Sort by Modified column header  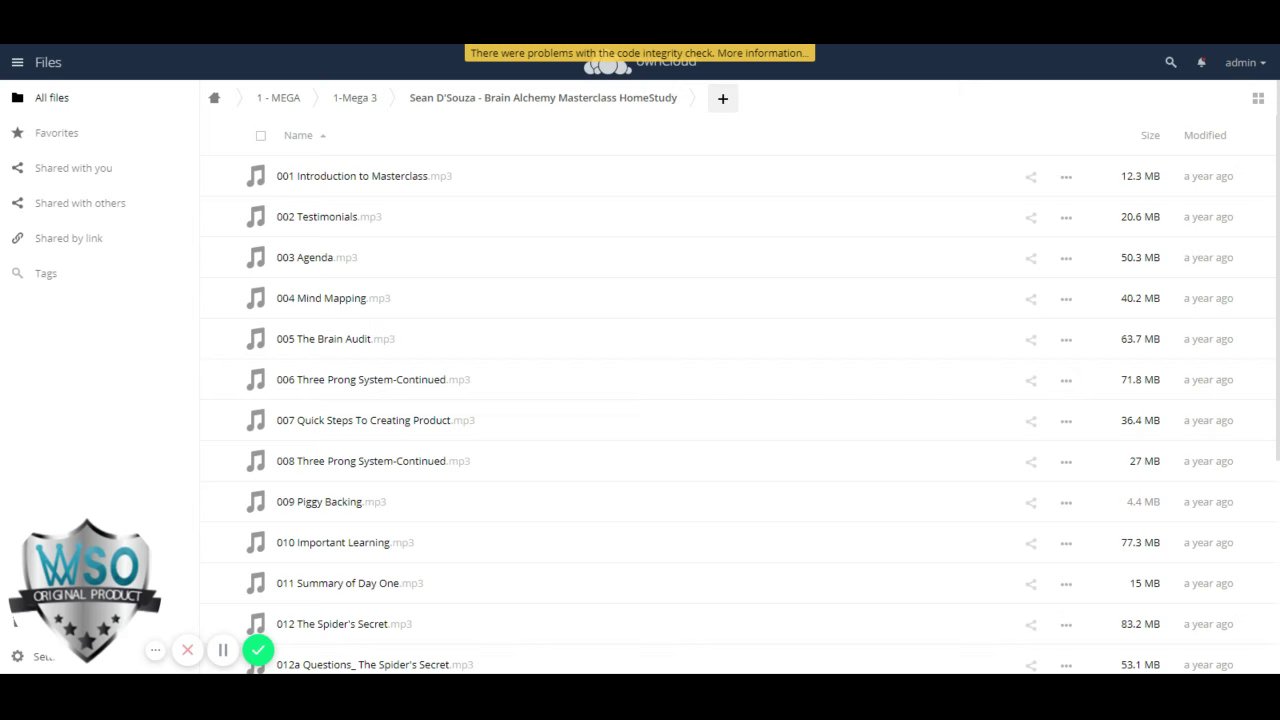1205,135
